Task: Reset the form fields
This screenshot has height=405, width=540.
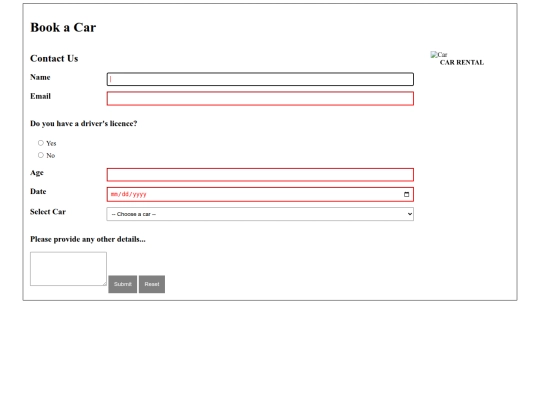Action: (152, 284)
